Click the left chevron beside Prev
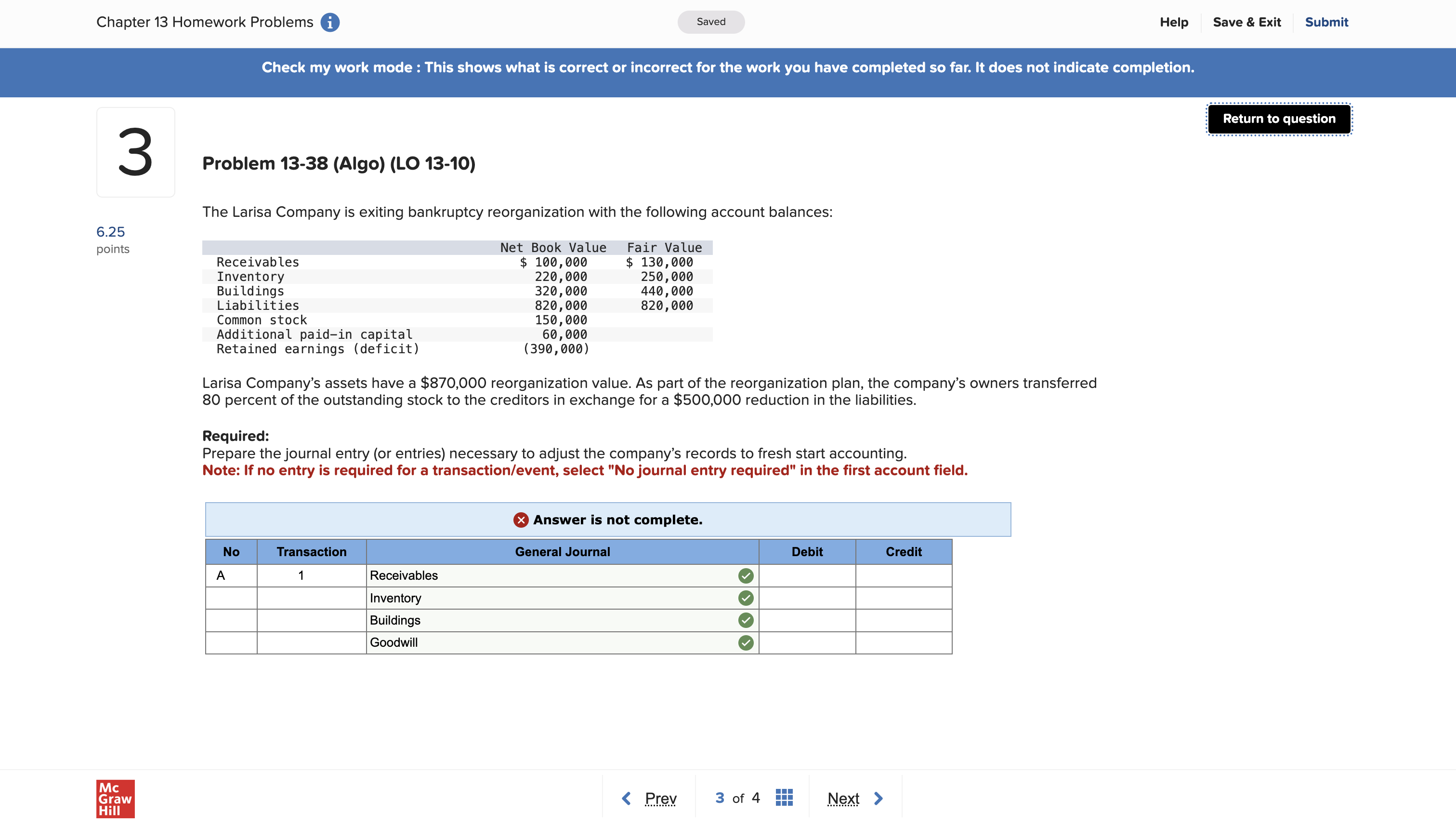Viewport: 1456px width, 826px height. pyautogui.click(x=627, y=798)
